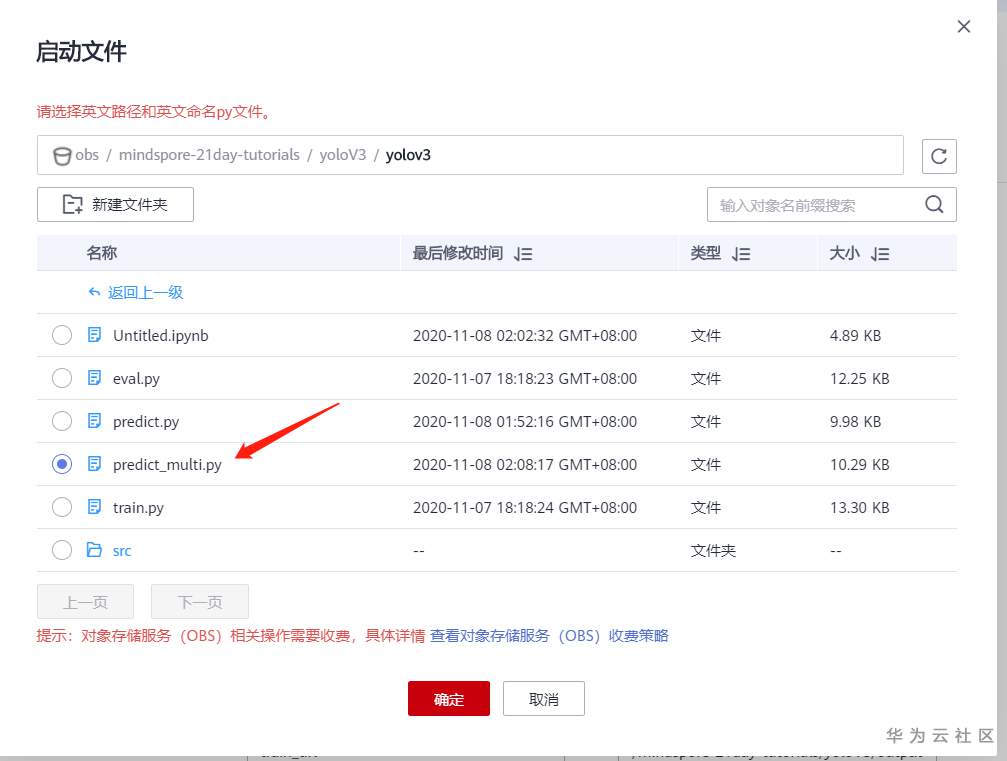Screen dimensions: 1007x761
Task: Click return arrow icon for upper level
Action: point(94,292)
